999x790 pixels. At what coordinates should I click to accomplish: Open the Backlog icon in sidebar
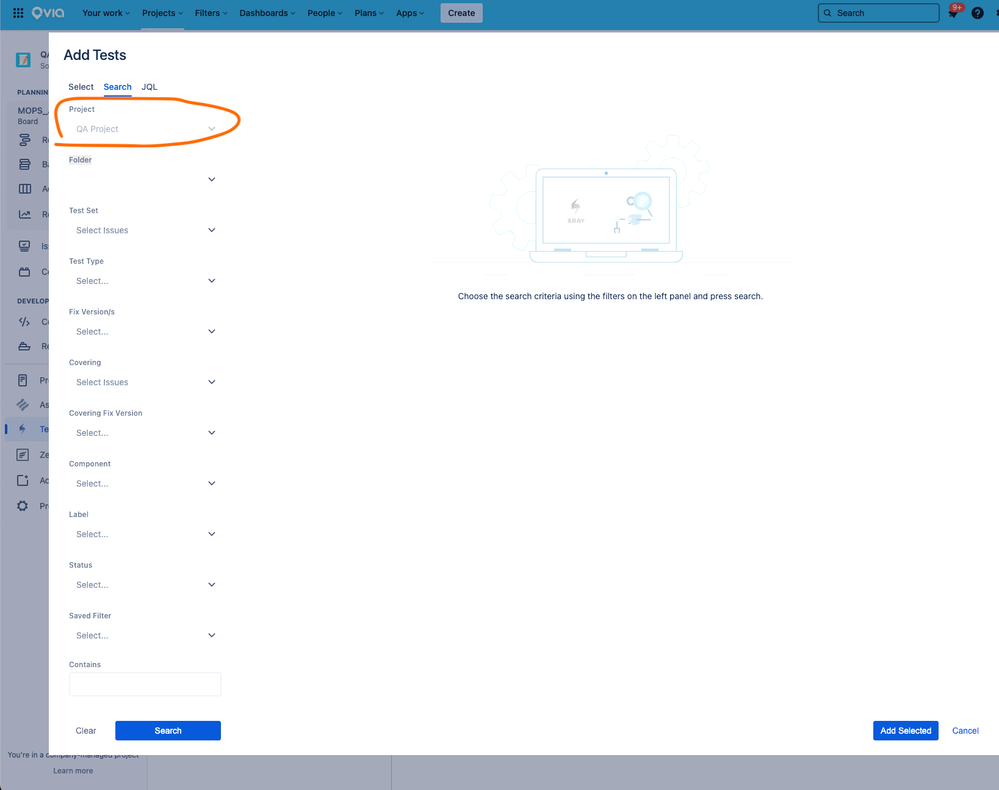pos(24,164)
